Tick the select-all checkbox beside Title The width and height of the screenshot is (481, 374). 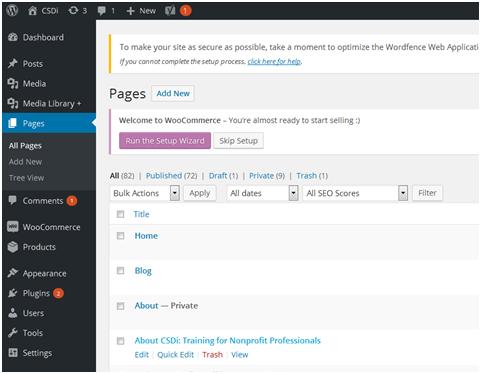pos(120,214)
